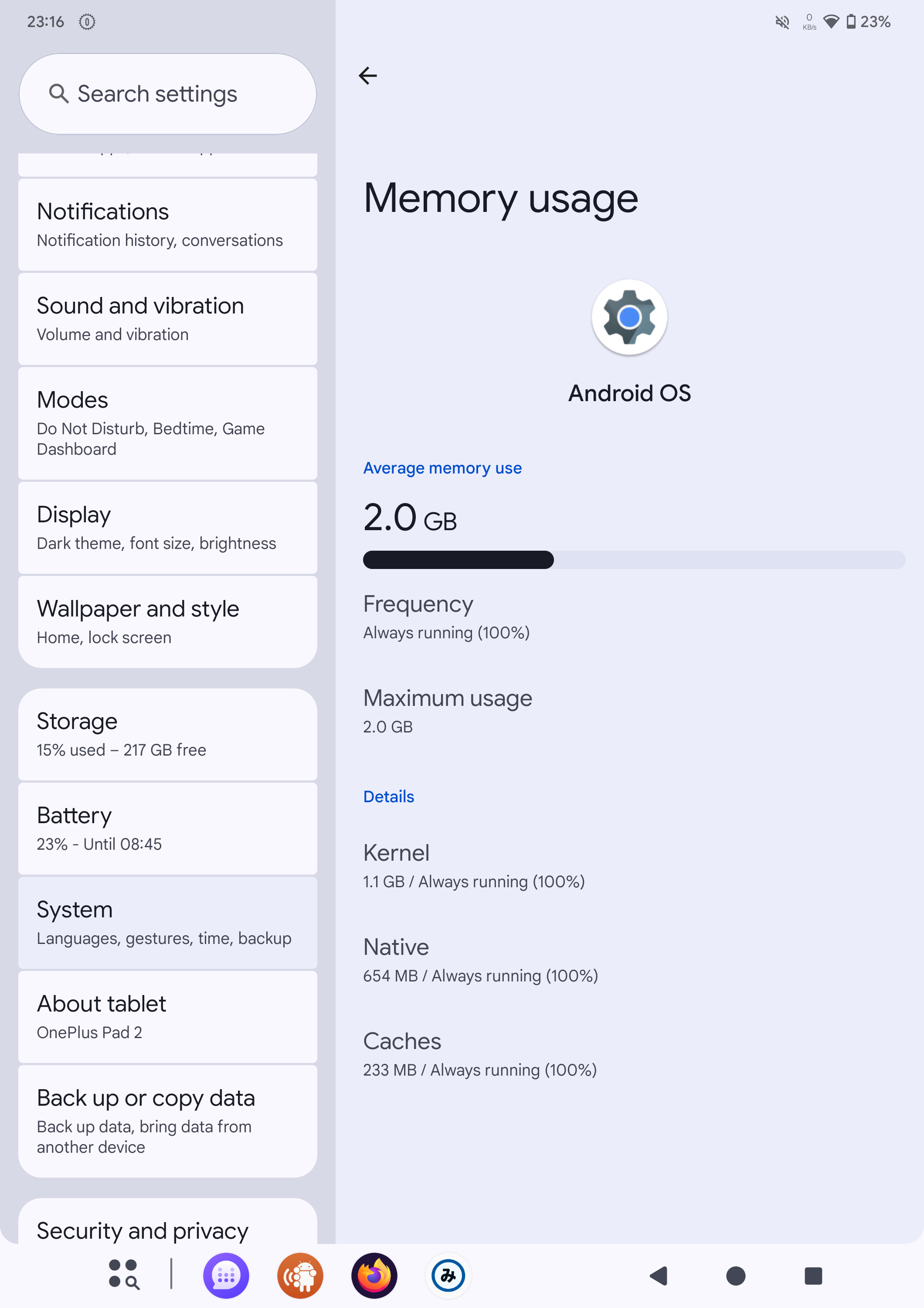
Task: Open the orange Android app in taskbar
Action: coord(300,1276)
